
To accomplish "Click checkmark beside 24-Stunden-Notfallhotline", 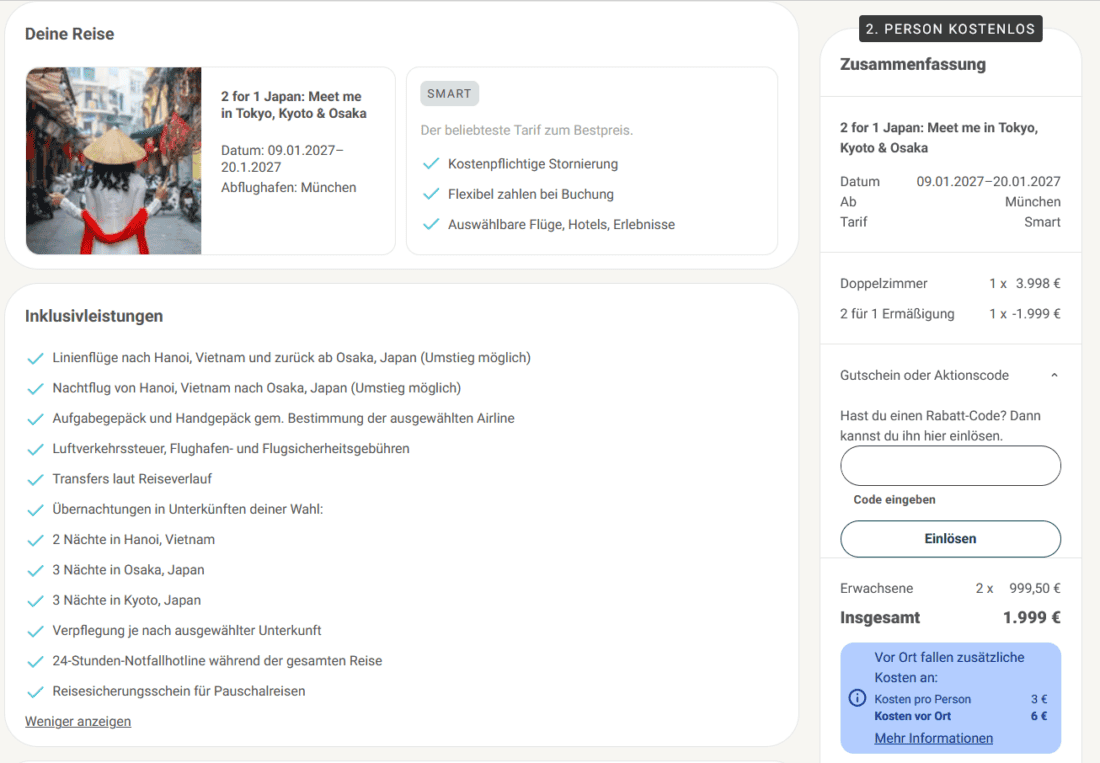I will pyautogui.click(x=35, y=661).
